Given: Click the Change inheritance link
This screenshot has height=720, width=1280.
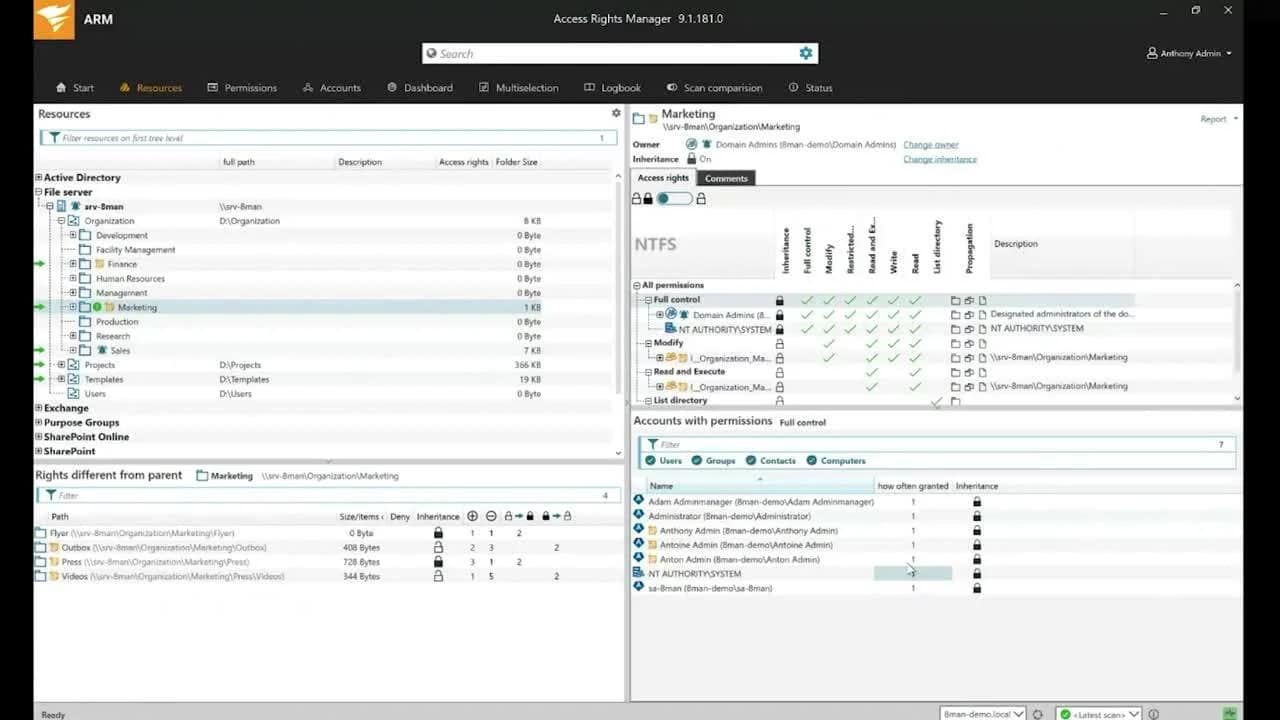Looking at the screenshot, I should (940, 159).
